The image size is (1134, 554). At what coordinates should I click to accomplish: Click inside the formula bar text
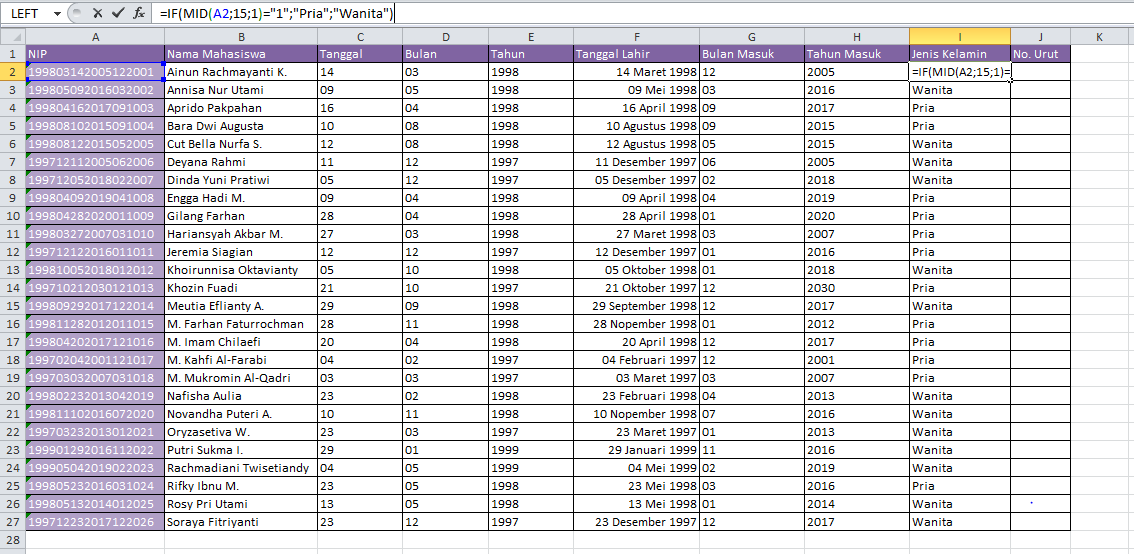click(277, 13)
